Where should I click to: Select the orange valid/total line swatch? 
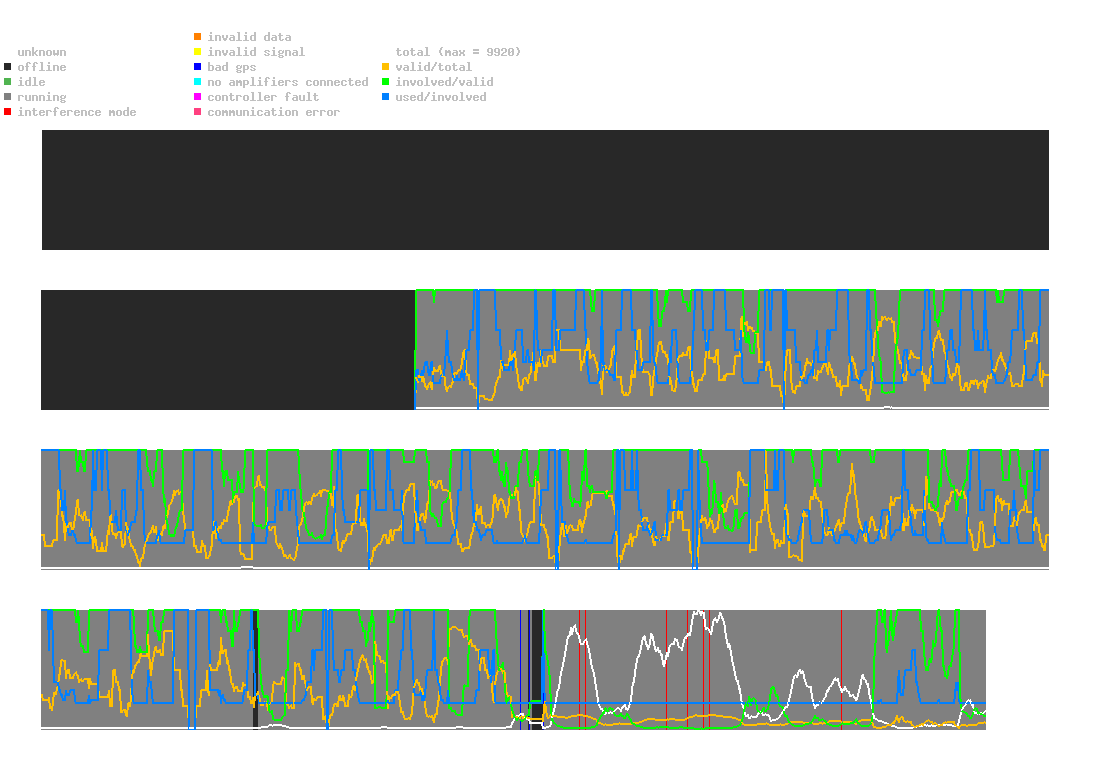(386, 67)
